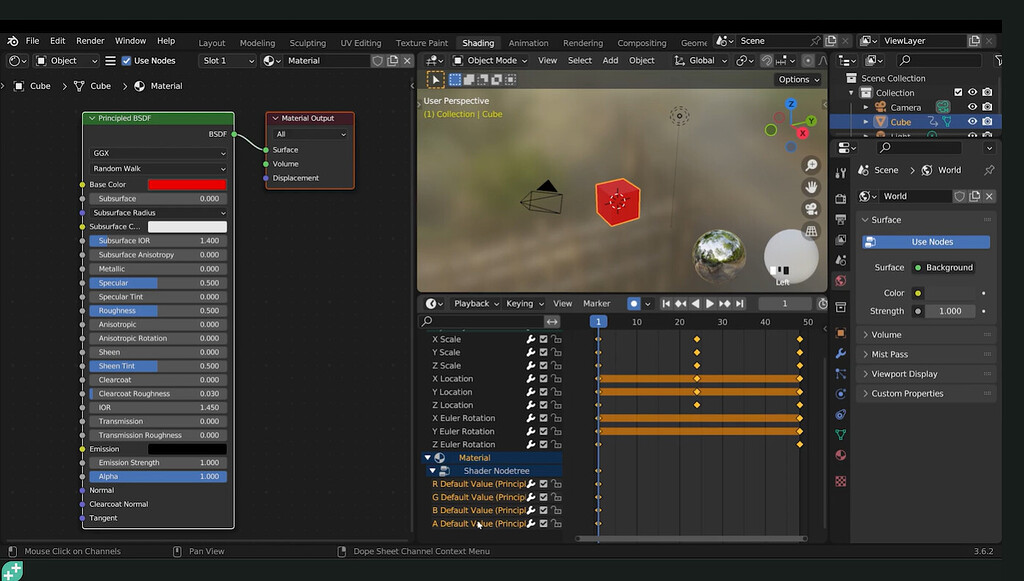
Task: Open the Material Properties checkered sphere tab
Action: [839, 455]
